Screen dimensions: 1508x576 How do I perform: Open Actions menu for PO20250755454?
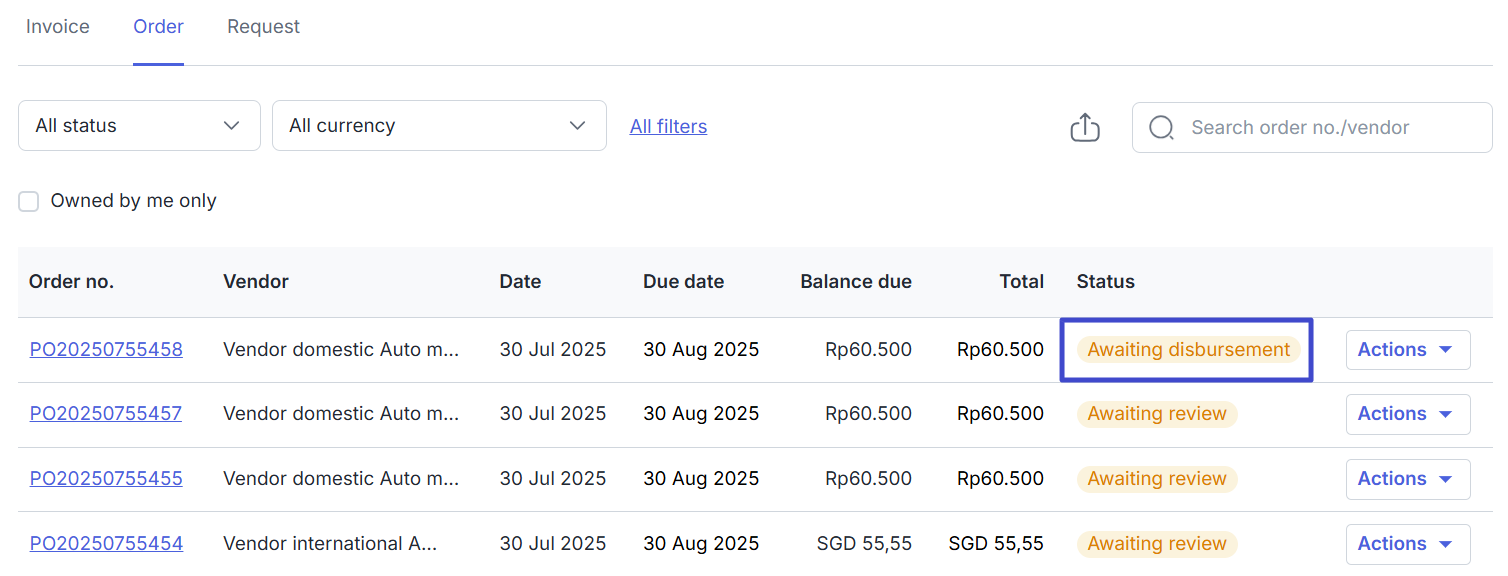pos(1407,544)
